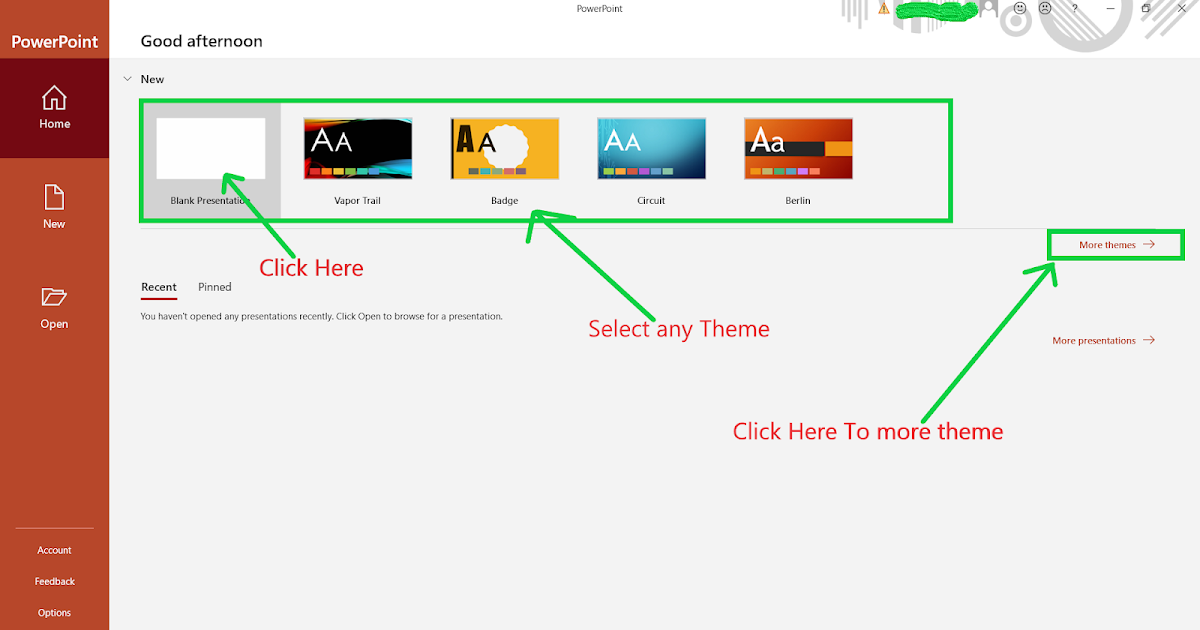This screenshot has height=630, width=1200.
Task: Open Account in the sidebar
Action: click(x=54, y=550)
